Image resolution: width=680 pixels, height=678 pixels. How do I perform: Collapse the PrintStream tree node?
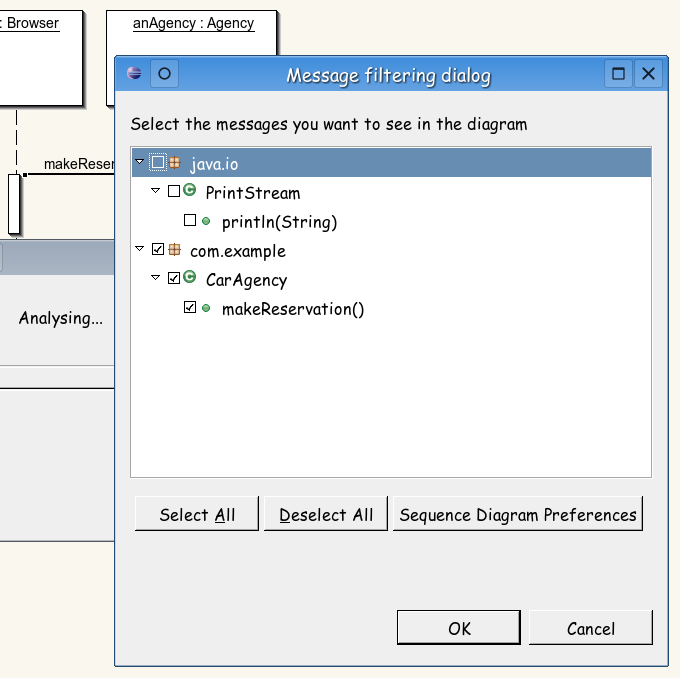click(156, 190)
